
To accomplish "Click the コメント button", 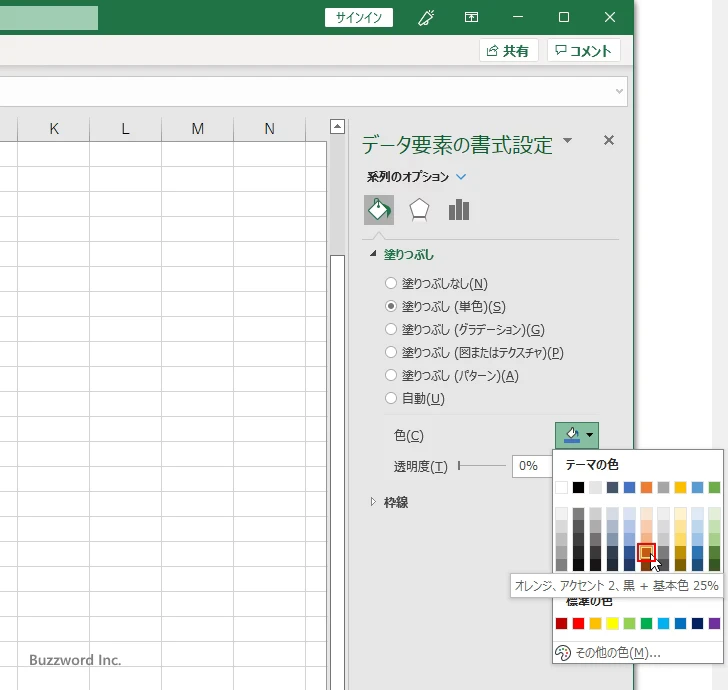I will (584, 51).
